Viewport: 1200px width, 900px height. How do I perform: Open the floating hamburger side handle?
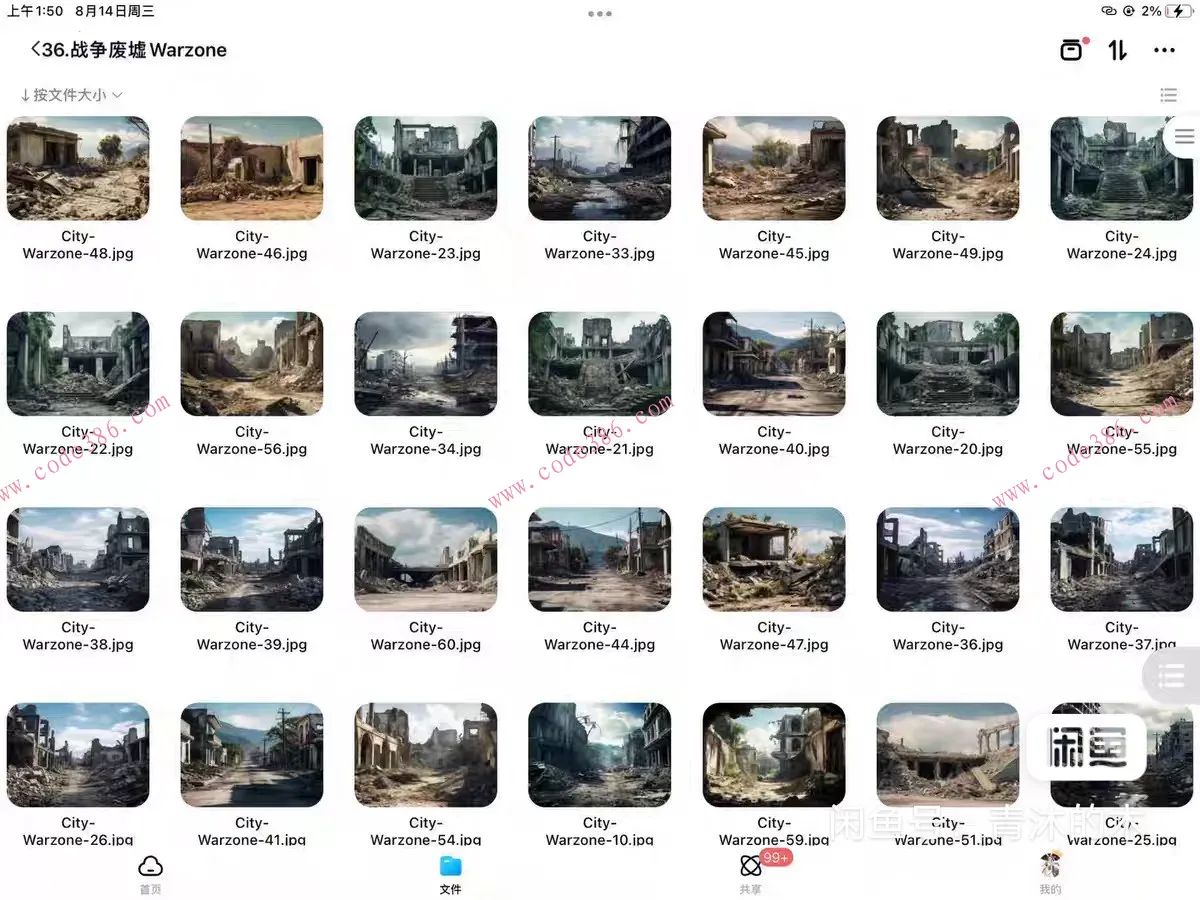tap(1183, 137)
